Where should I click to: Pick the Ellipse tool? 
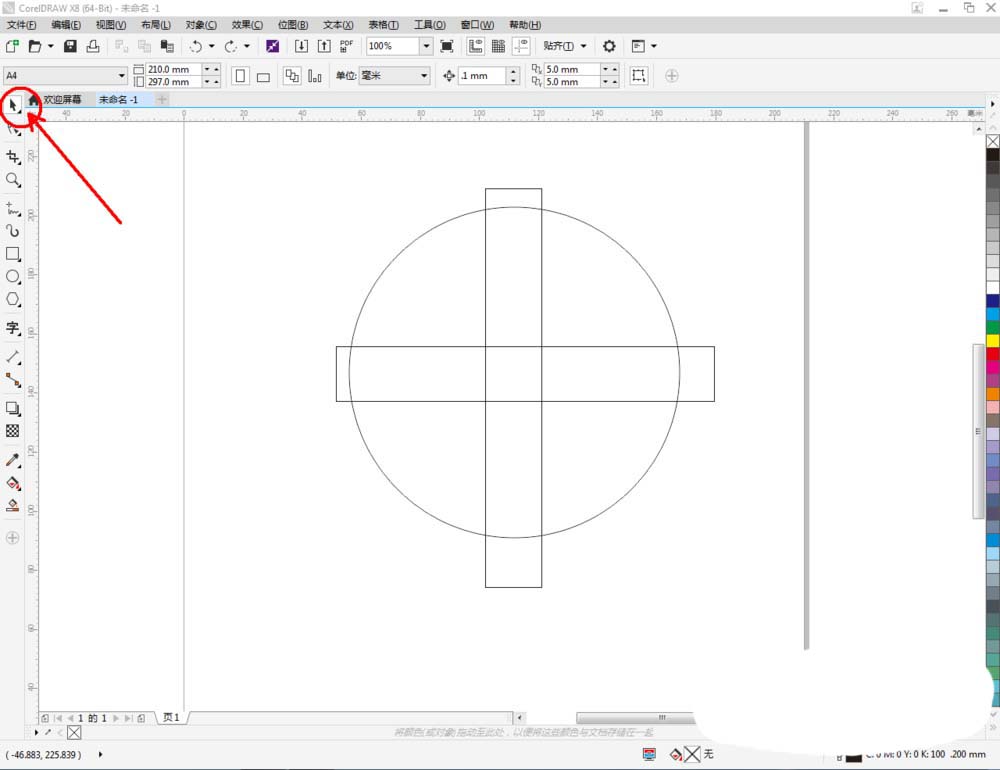[13, 277]
